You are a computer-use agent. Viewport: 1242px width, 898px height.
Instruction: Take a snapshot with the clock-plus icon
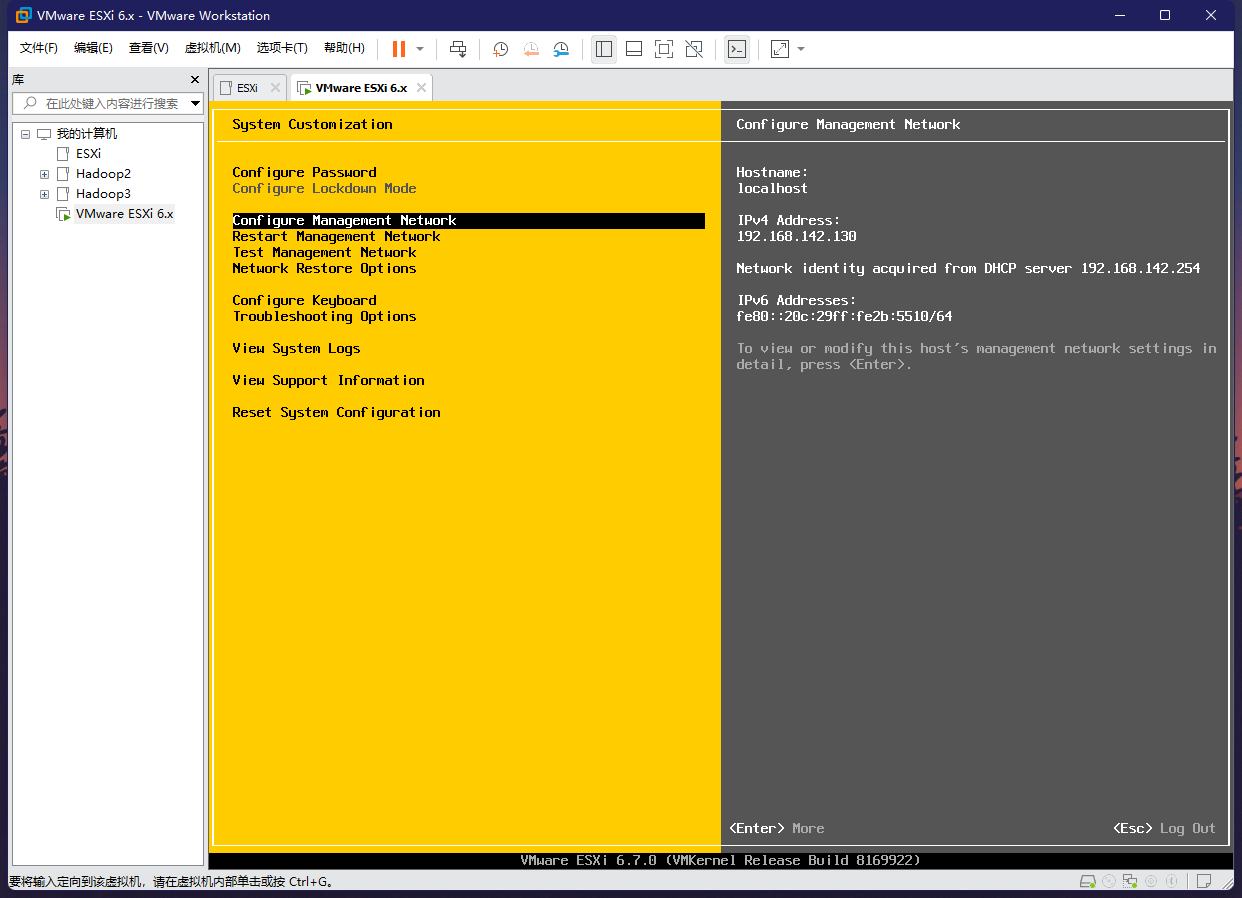click(x=500, y=49)
